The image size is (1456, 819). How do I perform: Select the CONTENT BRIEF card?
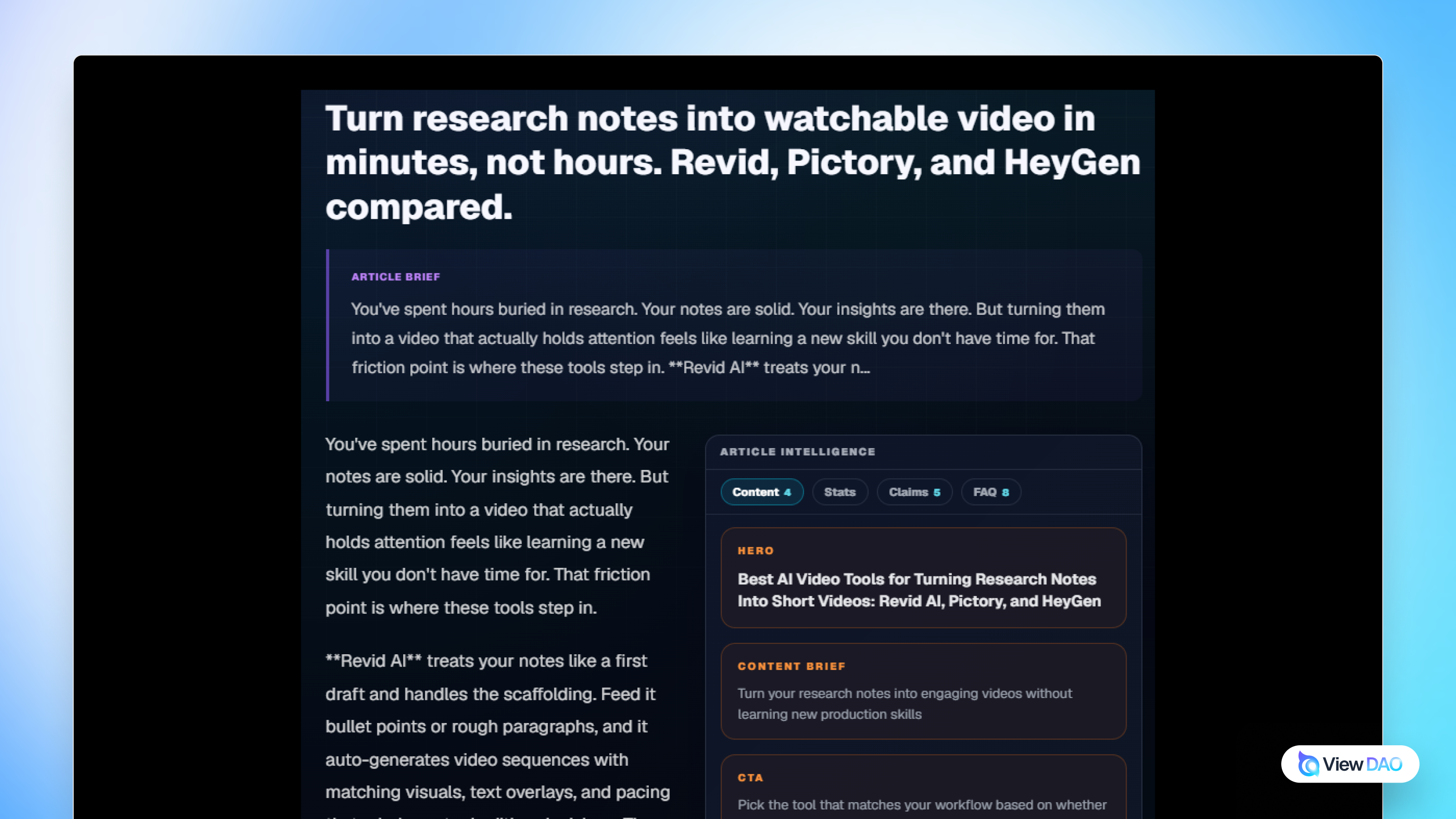923,691
